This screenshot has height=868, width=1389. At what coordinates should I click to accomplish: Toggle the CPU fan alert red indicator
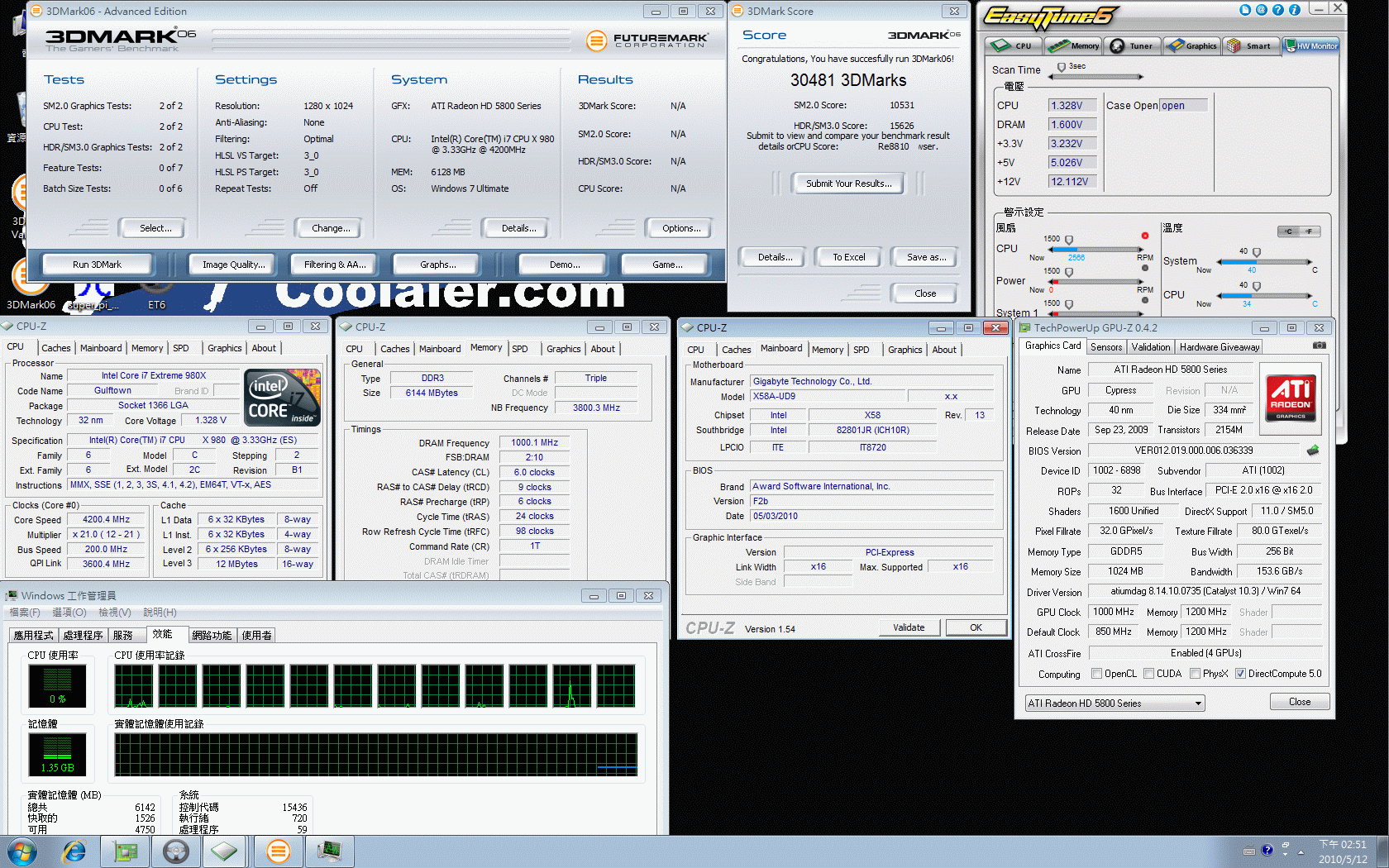point(1145,236)
